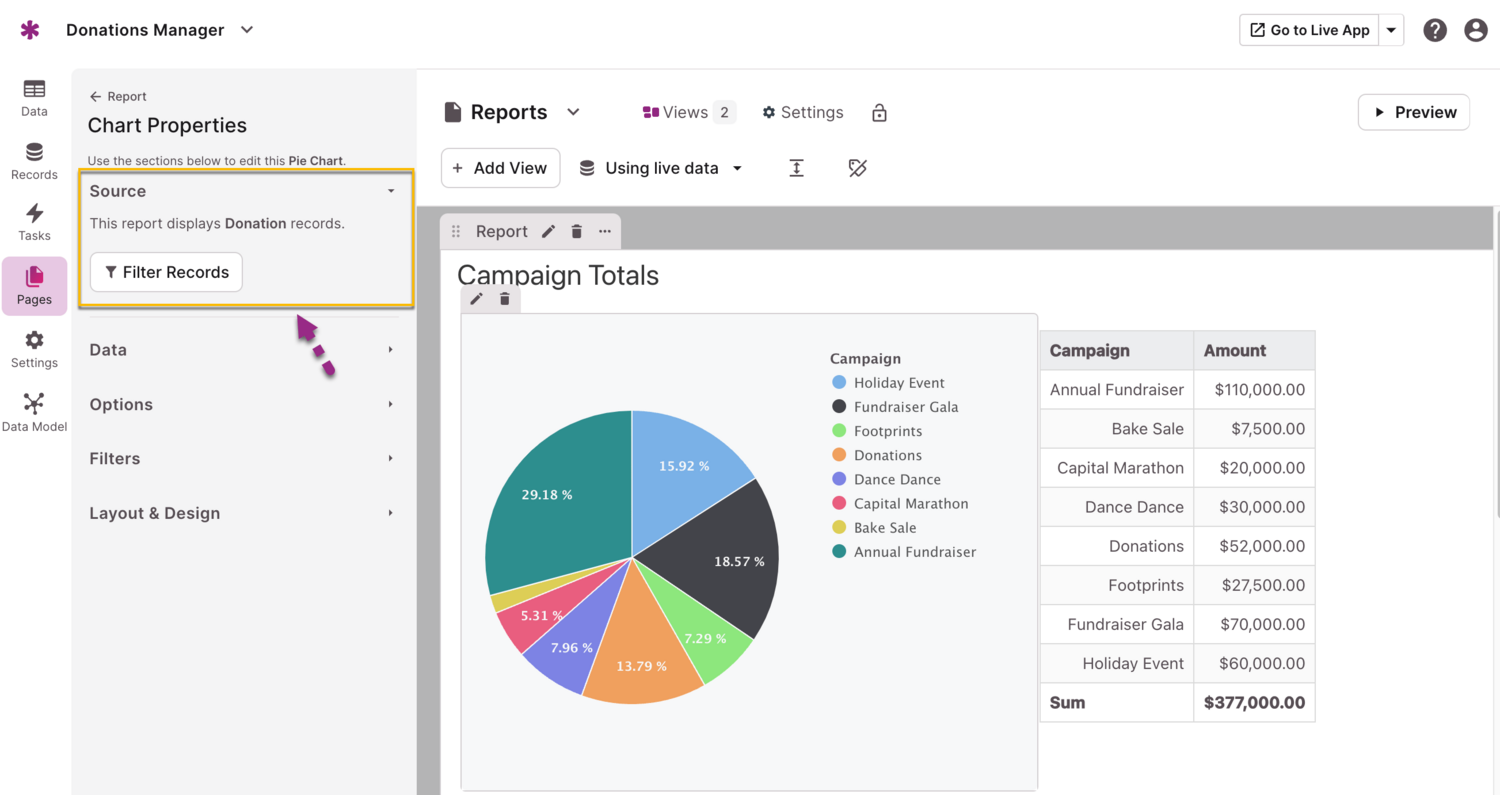Open the Data Model page
Screen dimensions: 1500x795
(x=34, y=412)
